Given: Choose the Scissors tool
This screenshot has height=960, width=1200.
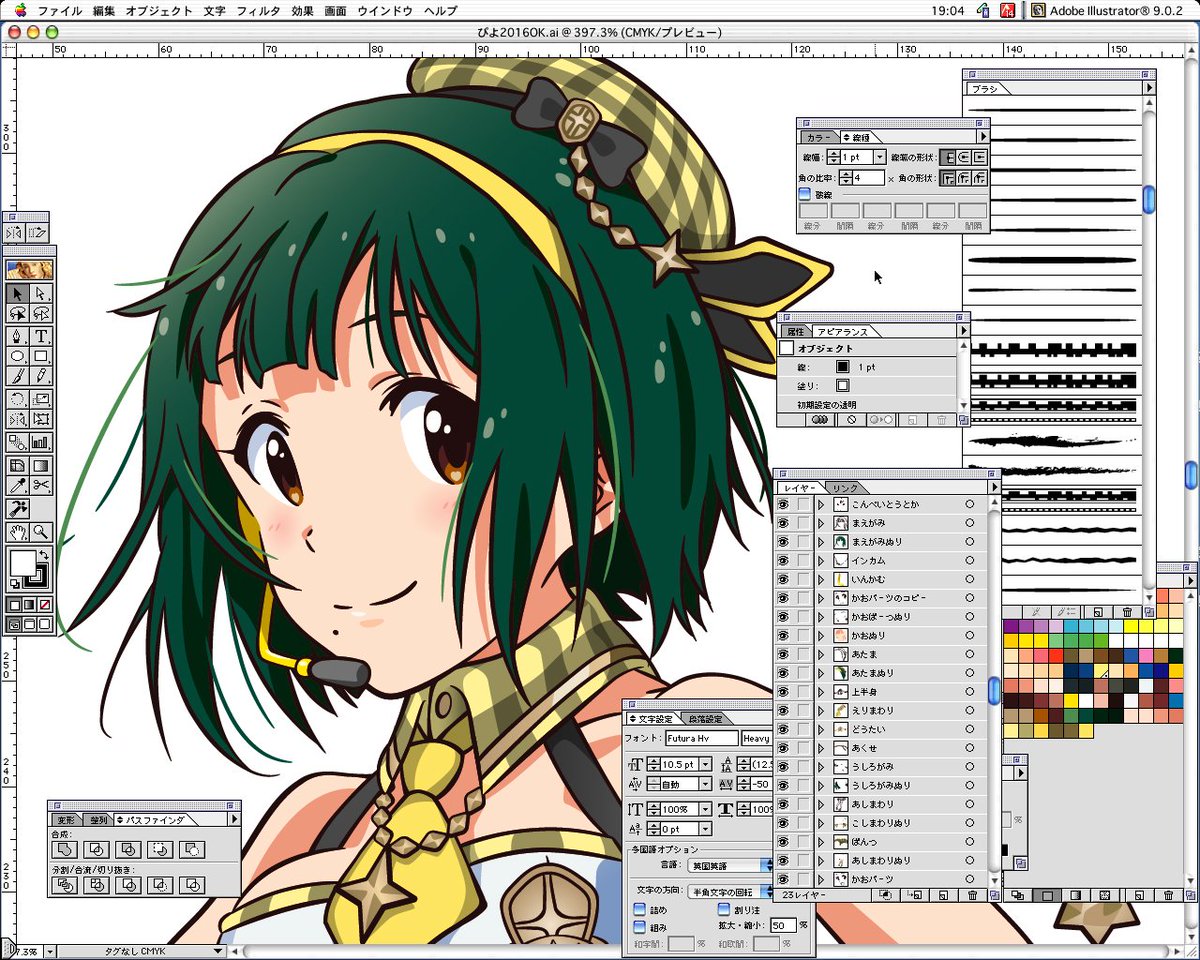Looking at the screenshot, I should (41, 485).
